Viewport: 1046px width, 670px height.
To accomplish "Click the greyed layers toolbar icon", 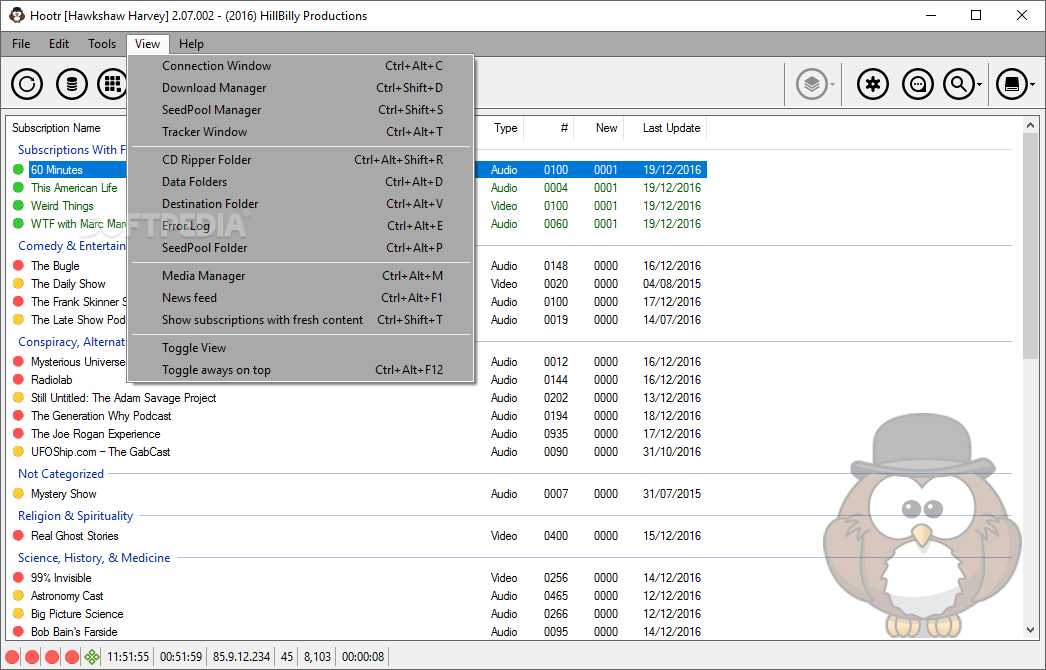I will click(812, 84).
